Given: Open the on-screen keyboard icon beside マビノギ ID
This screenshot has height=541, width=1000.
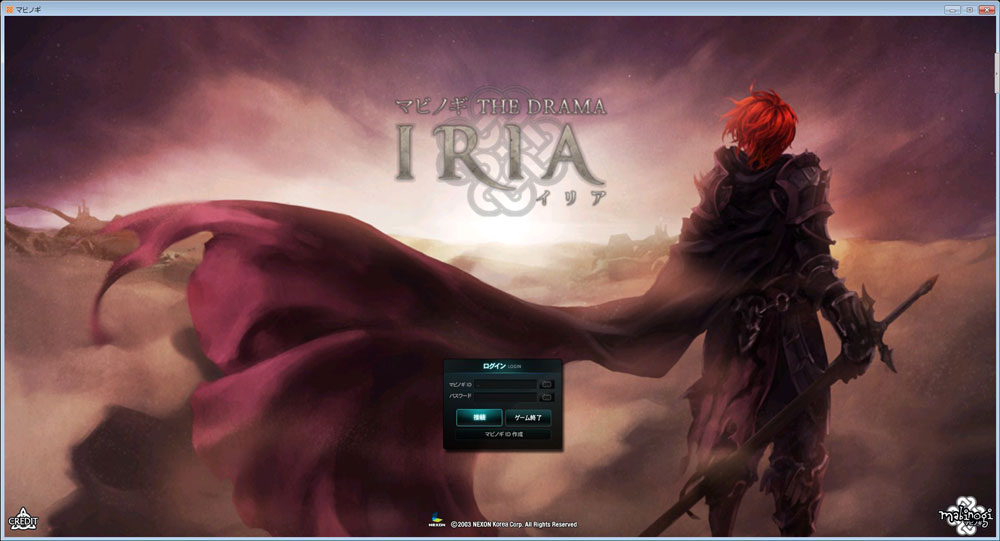Looking at the screenshot, I should (x=547, y=385).
